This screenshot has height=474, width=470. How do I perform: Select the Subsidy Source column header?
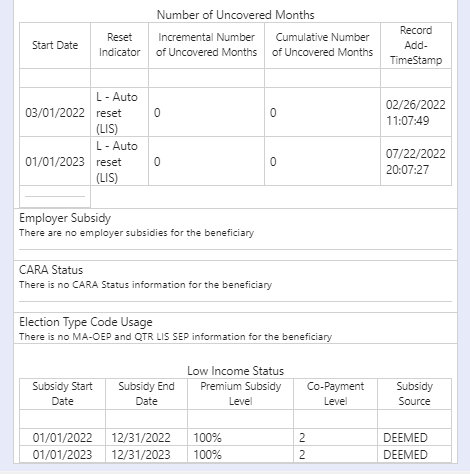[x=414, y=394]
